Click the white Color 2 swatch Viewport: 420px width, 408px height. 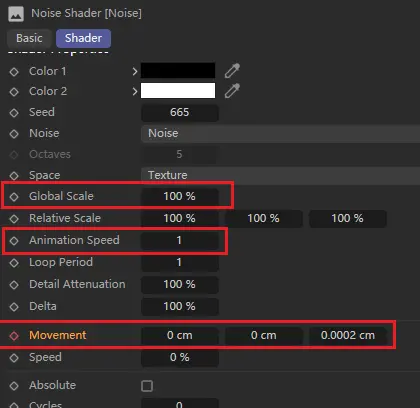[x=178, y=91]
